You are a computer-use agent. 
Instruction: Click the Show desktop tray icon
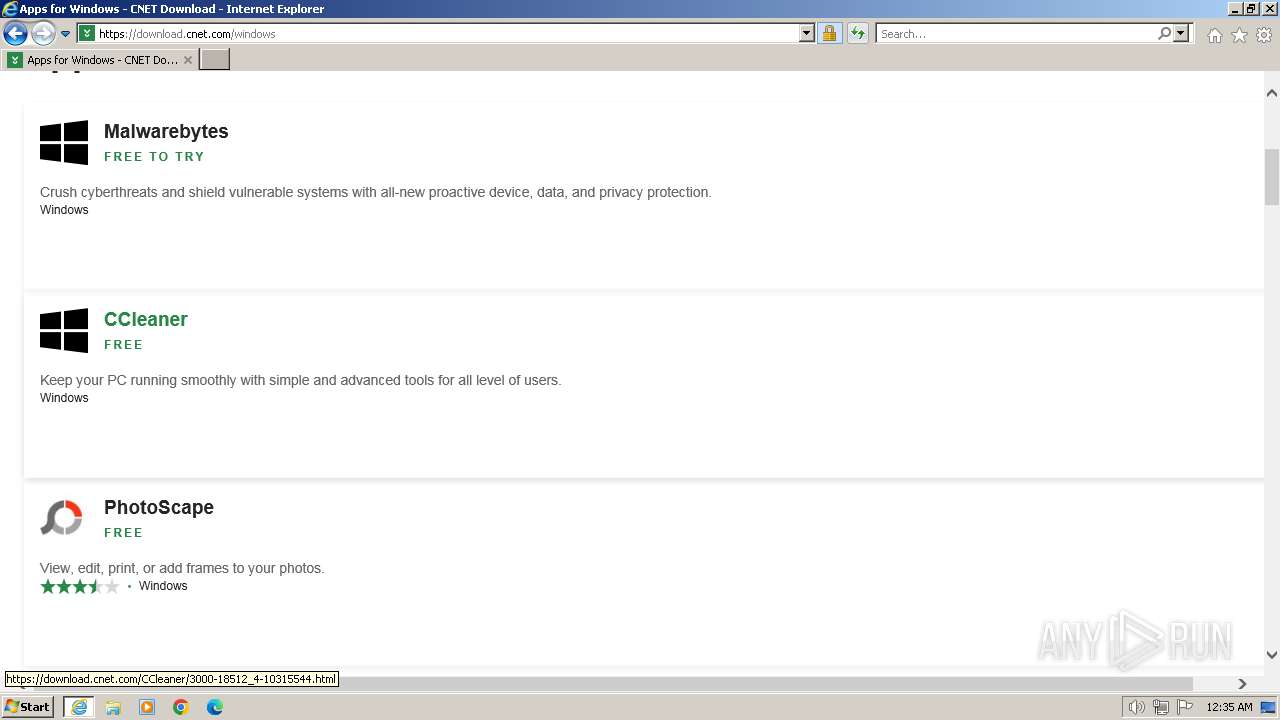(x=1268, y=707)
